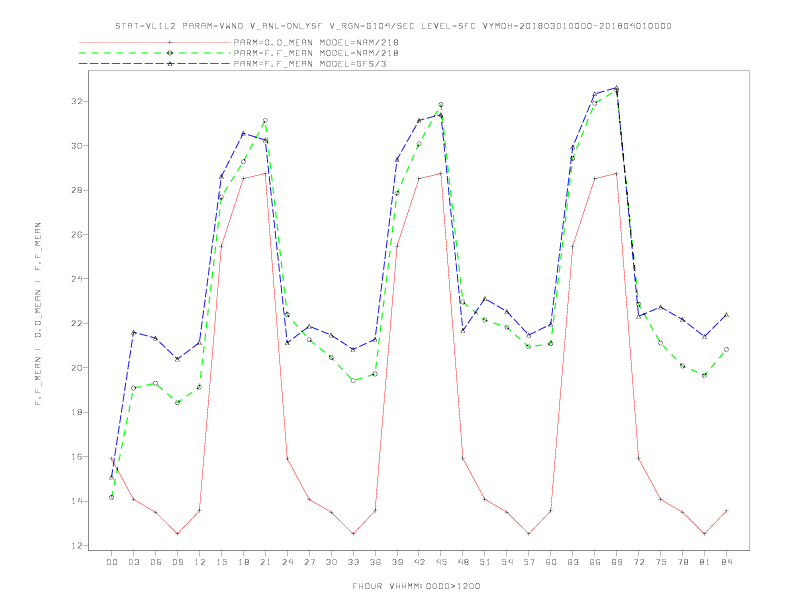Click x-axis forecast hour 27

310,562
